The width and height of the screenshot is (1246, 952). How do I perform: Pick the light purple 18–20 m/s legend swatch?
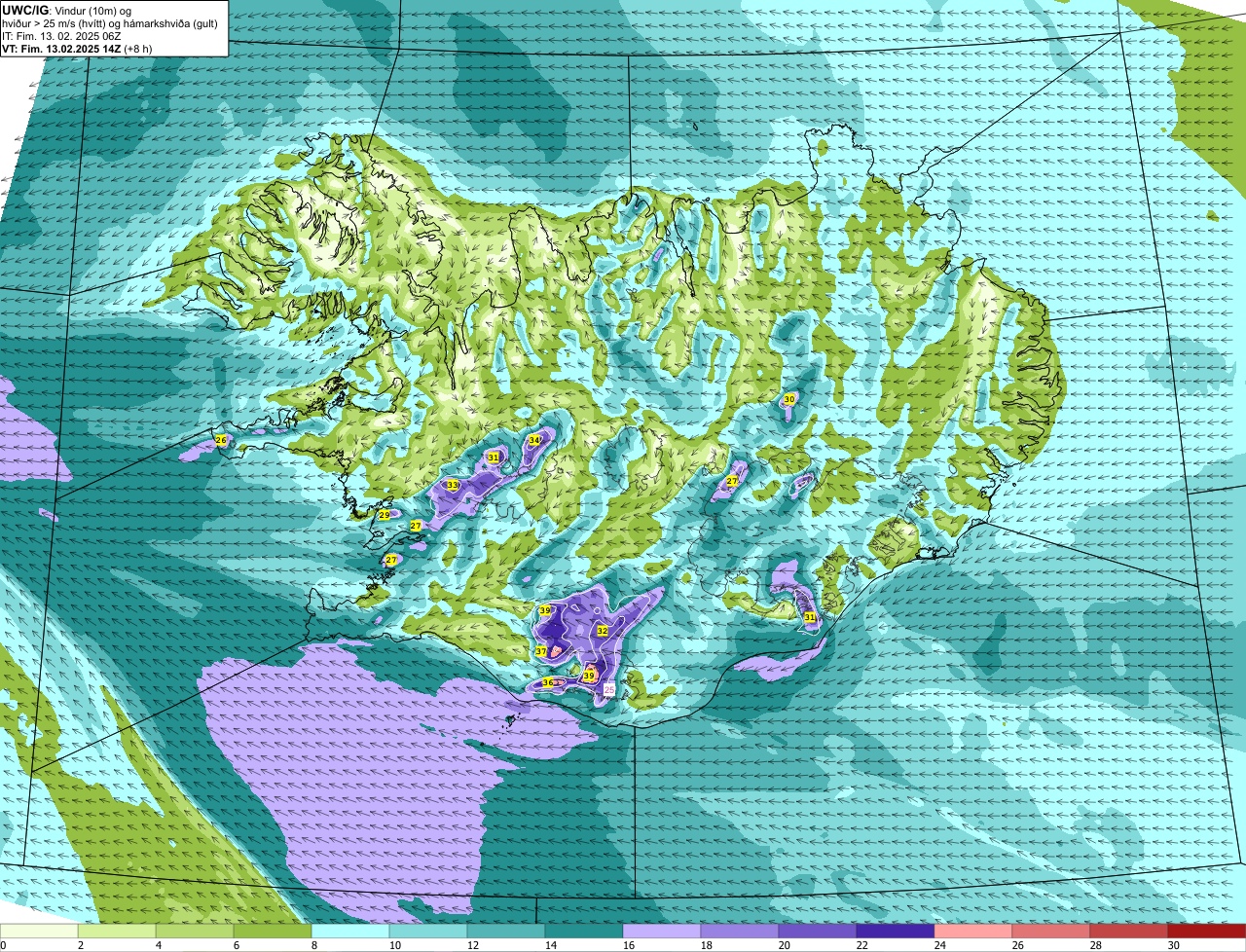click(x=740, y=931)
